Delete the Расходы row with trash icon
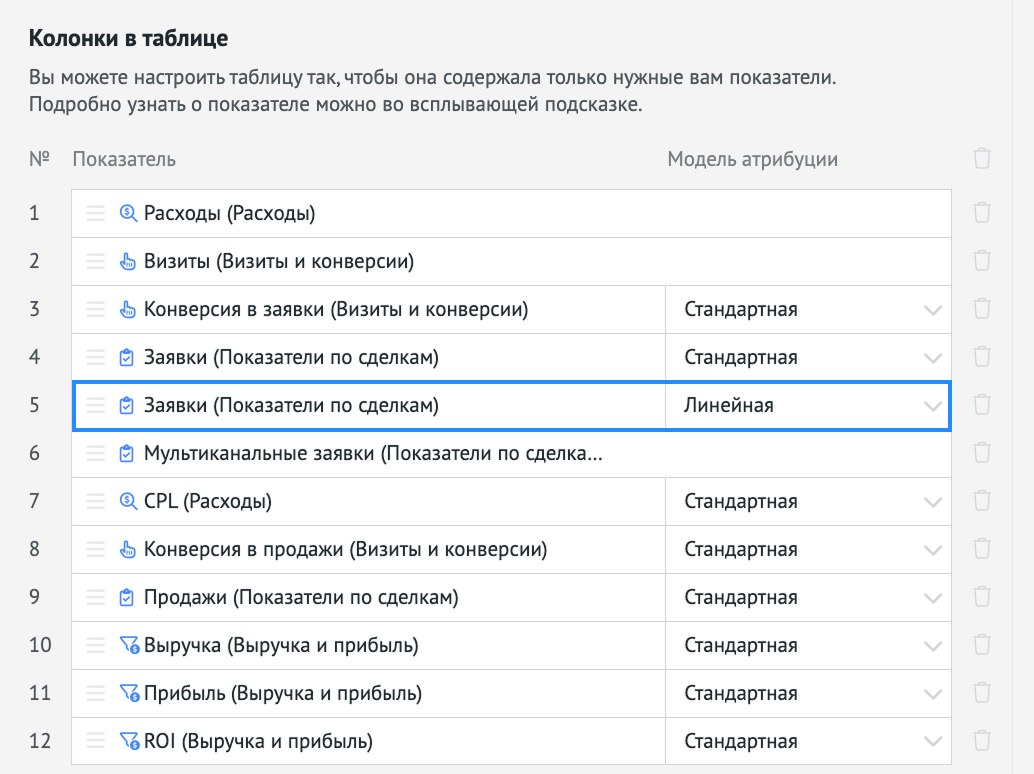 click(x=982, y=213)
